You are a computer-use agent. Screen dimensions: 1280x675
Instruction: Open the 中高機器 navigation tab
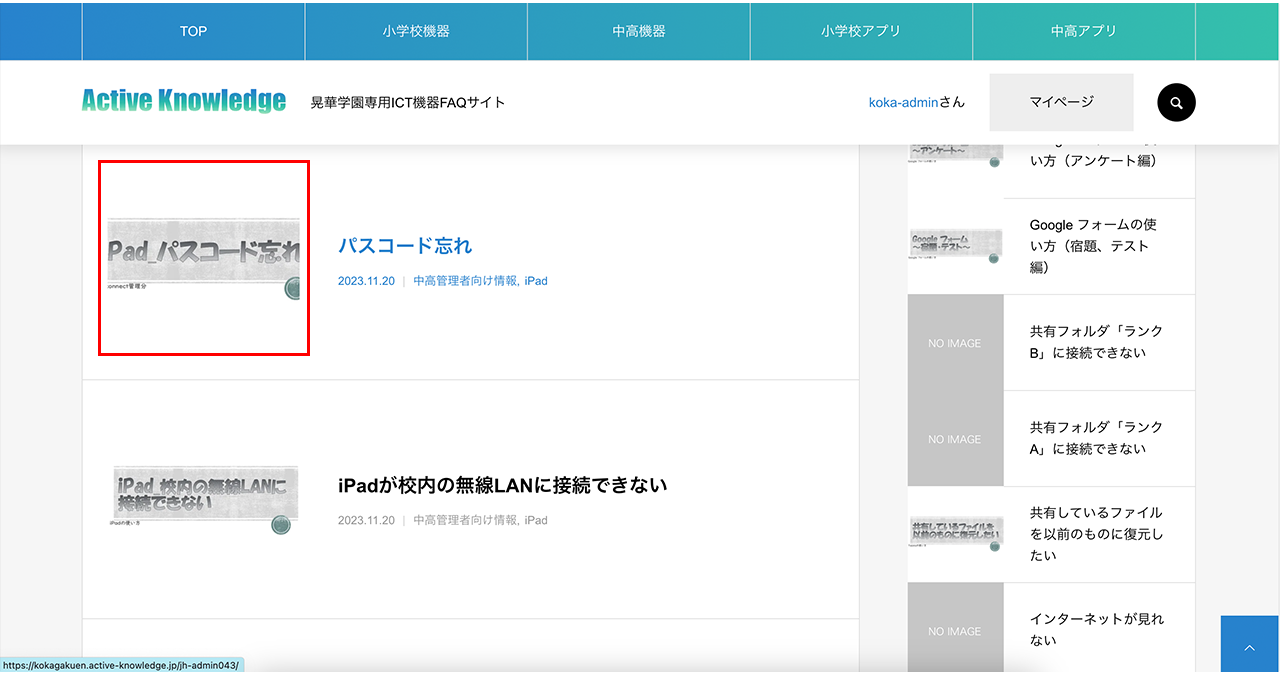point(639,31)
